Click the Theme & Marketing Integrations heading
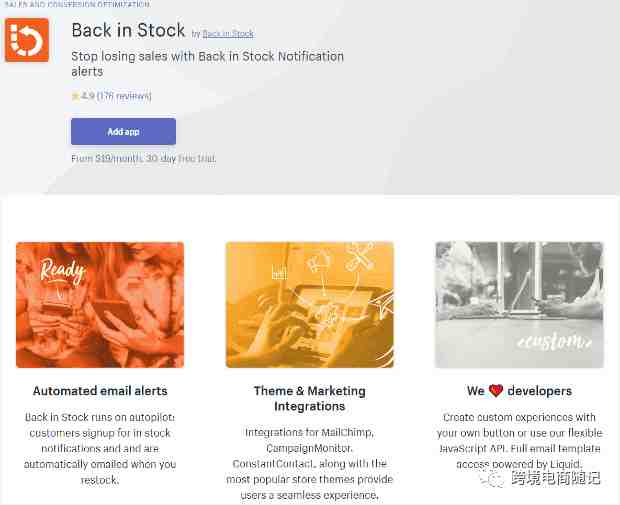Screen dimensions: 620x505 (310, 399)
